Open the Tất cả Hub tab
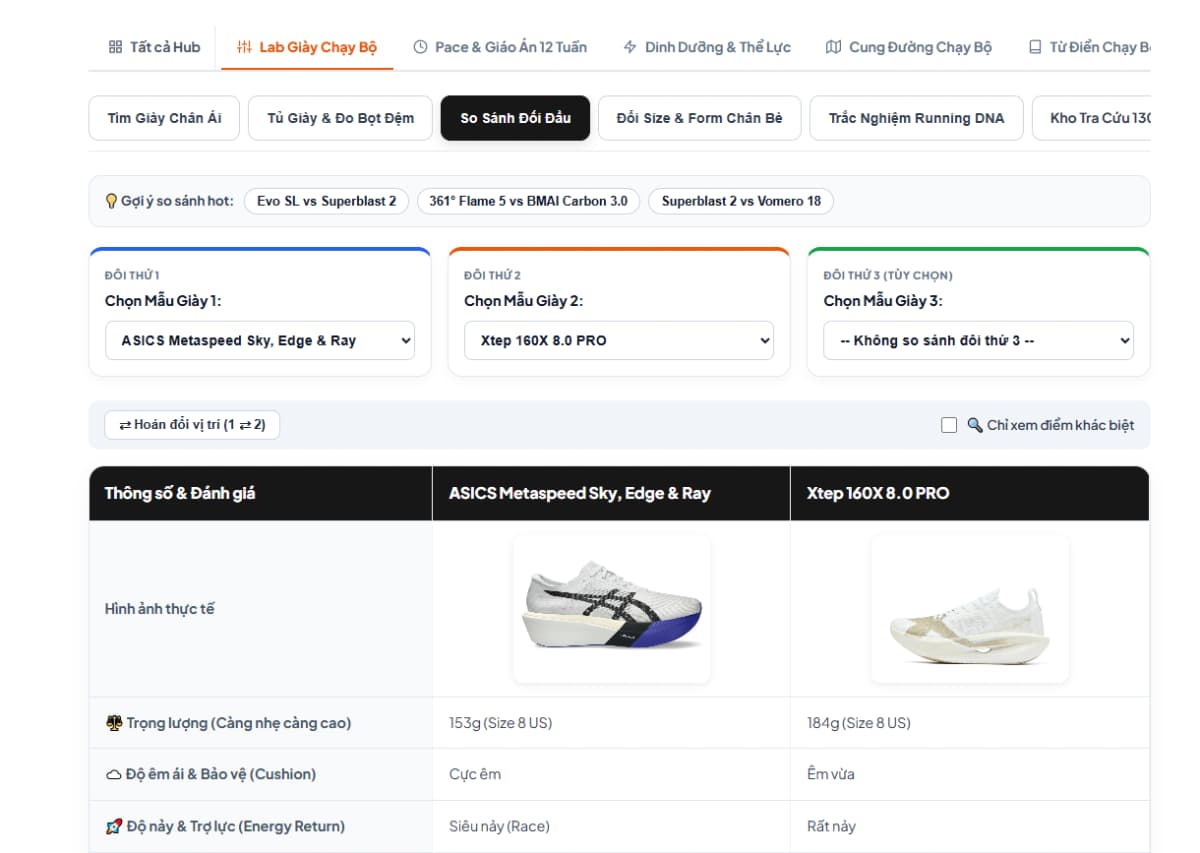This screenshot has height=853, width=1200. [154, 47]
